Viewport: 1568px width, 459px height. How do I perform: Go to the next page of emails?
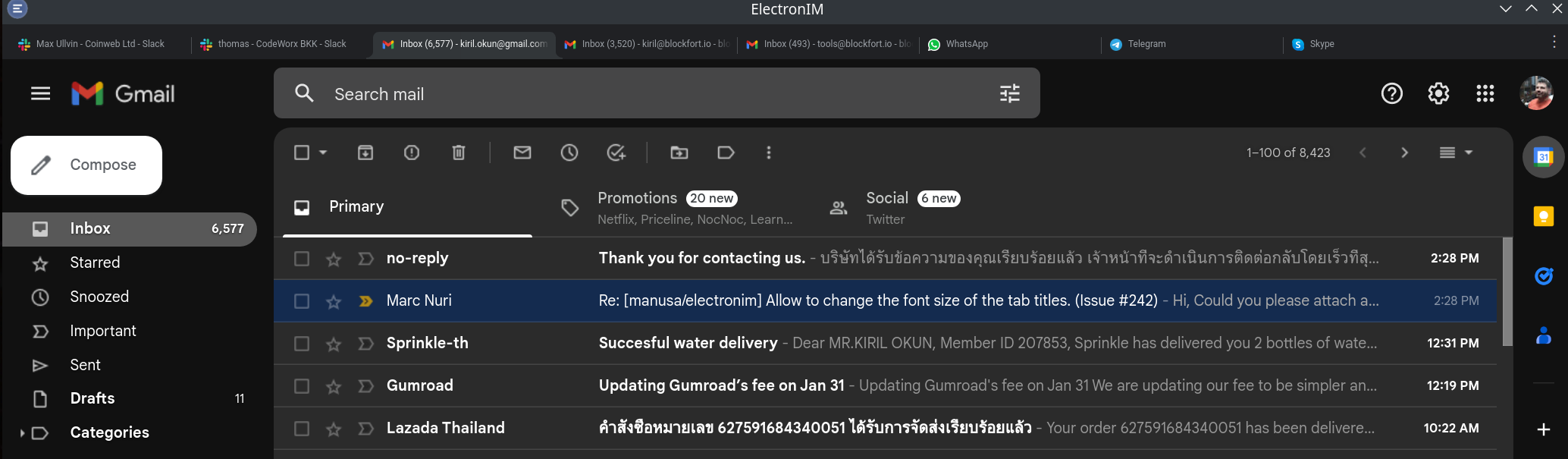tap(1404, 152)
